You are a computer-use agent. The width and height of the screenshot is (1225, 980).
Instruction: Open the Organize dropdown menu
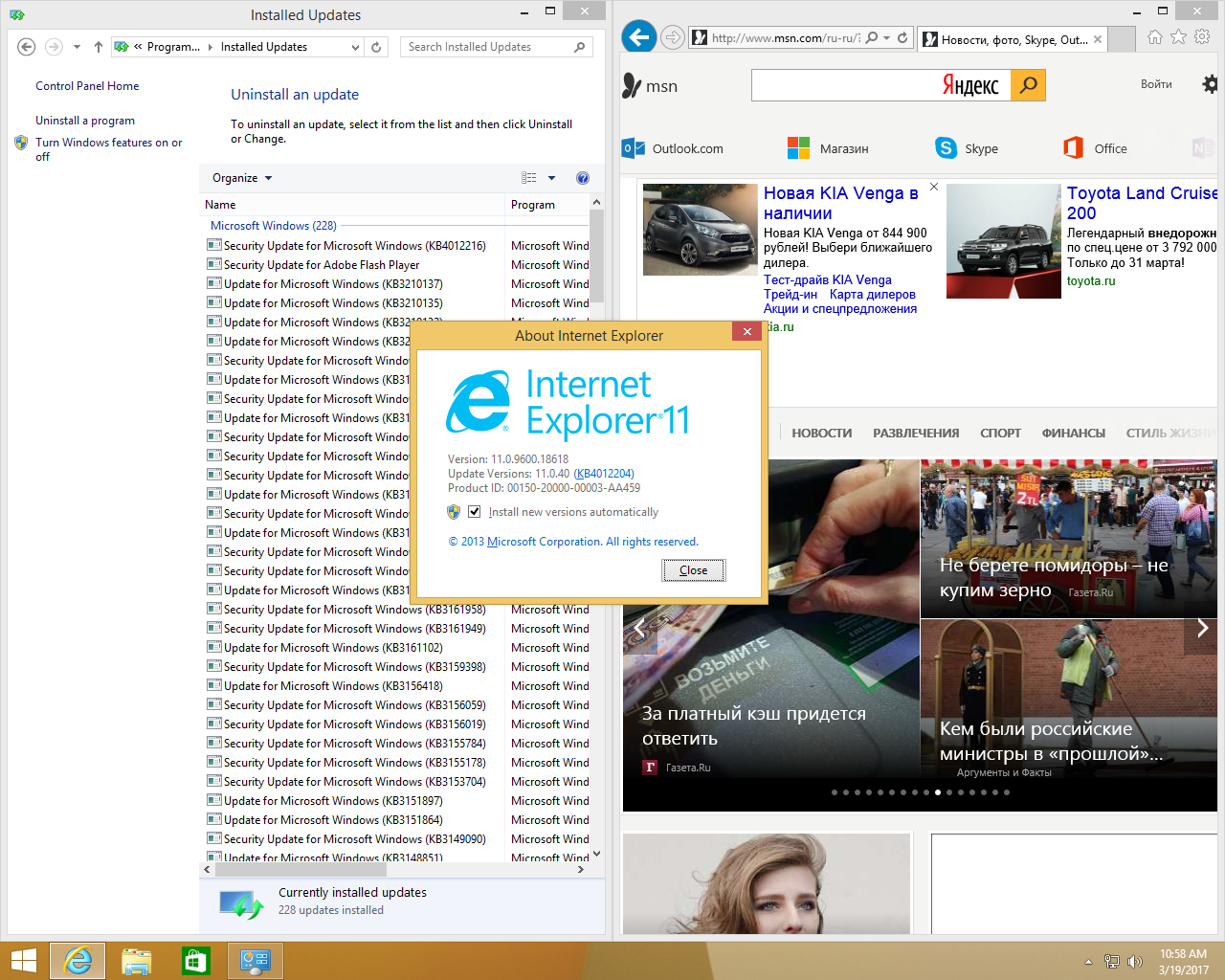(x=242, y=178)
